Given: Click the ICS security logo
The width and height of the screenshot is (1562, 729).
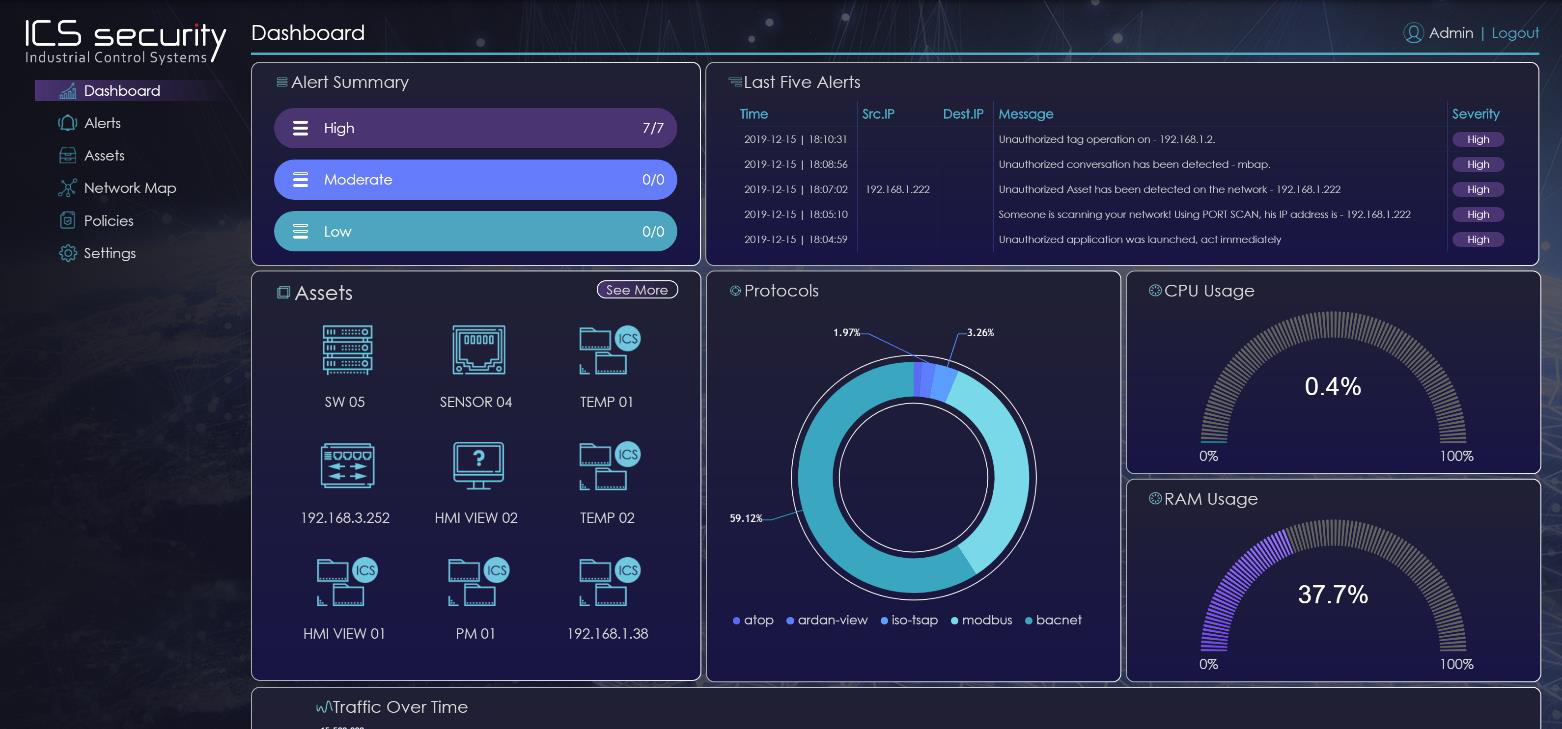Looking at the screenshot, I should click(x=126, y=42).
